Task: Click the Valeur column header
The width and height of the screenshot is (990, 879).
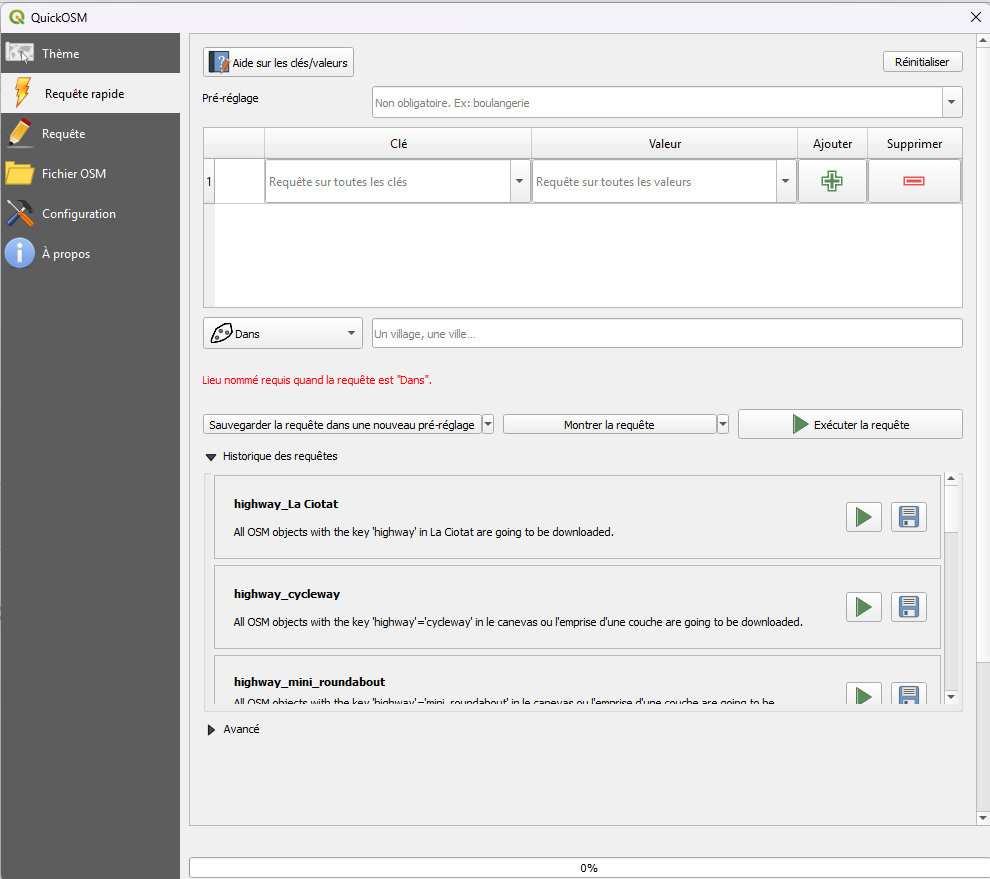Action: point(665,143)
